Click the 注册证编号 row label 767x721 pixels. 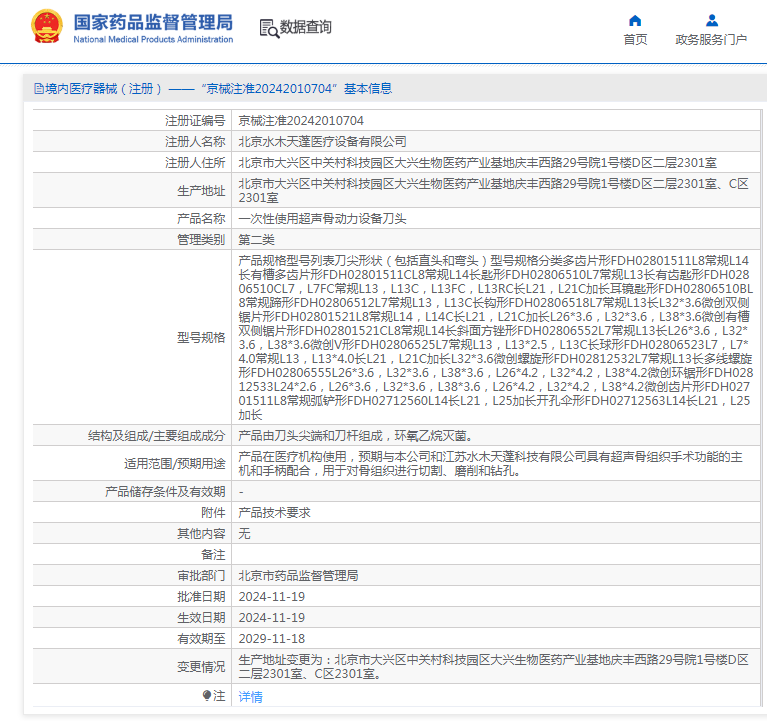pyautogui.click(x=195, y=121)
